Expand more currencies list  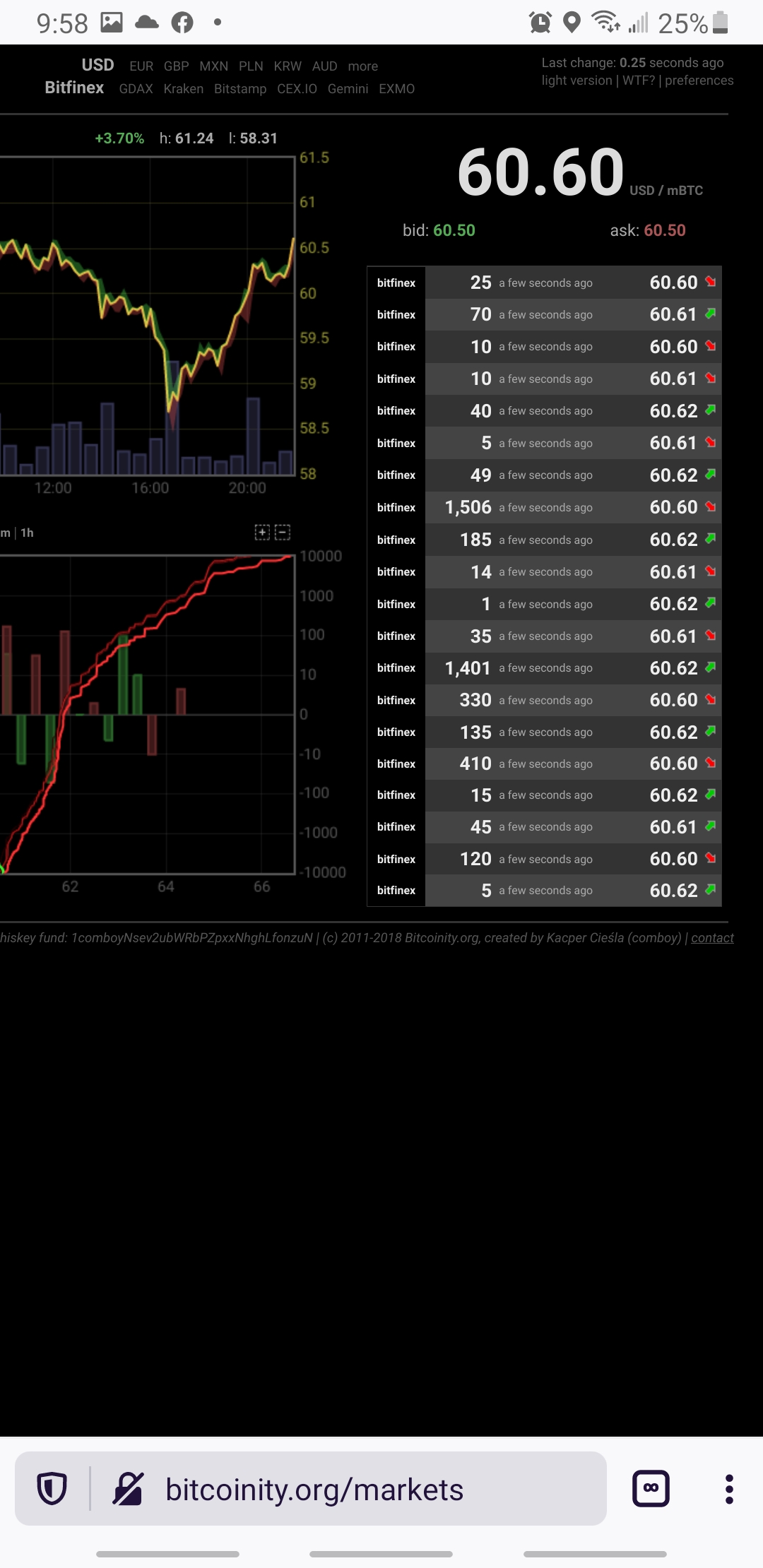[x=363, y=66]
